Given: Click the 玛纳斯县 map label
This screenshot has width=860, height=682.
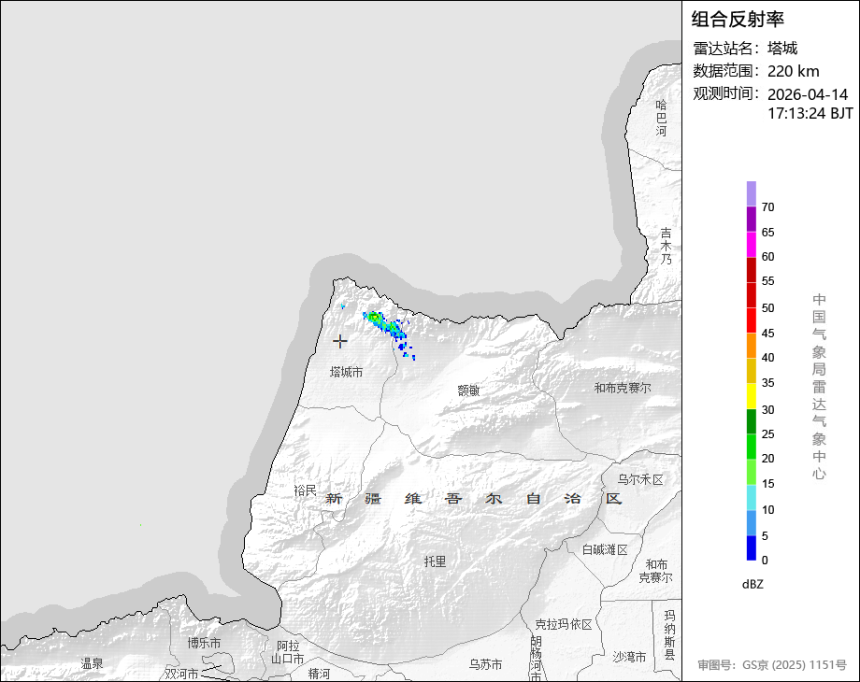Looking at the screenshot, I should [670, 635].
